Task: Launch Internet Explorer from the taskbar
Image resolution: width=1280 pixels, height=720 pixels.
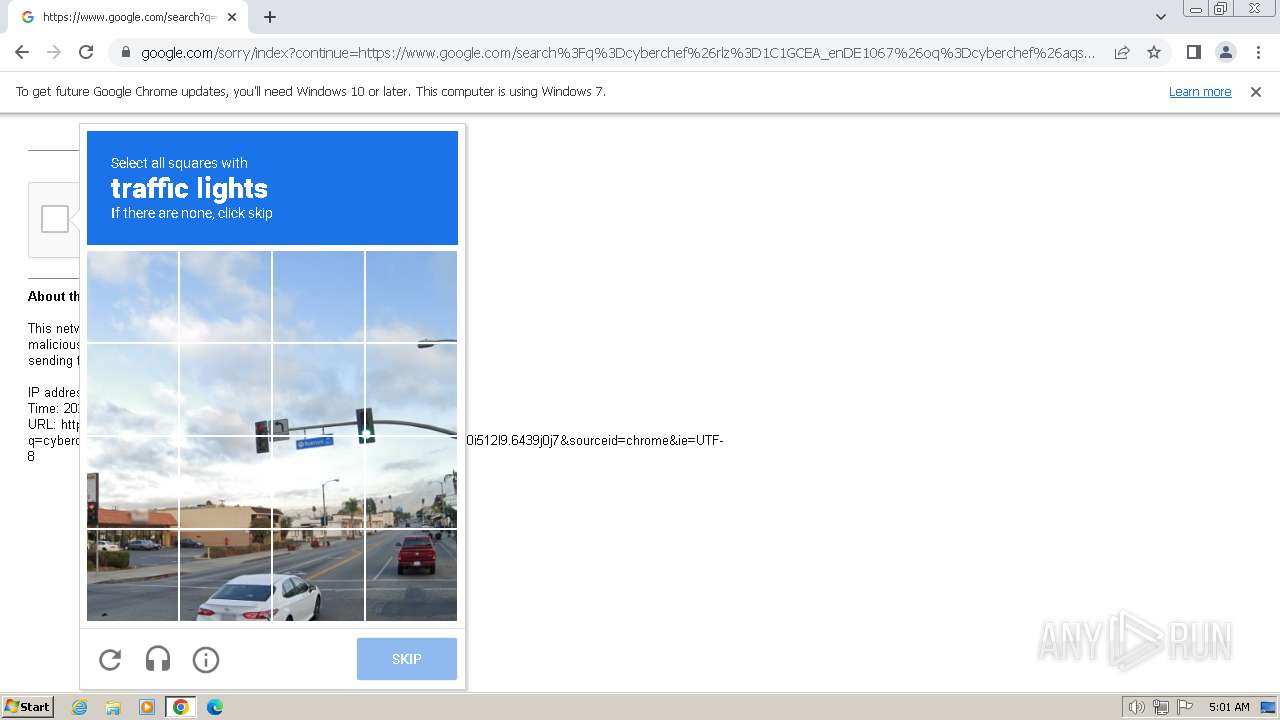Action: tap(80, 707)
